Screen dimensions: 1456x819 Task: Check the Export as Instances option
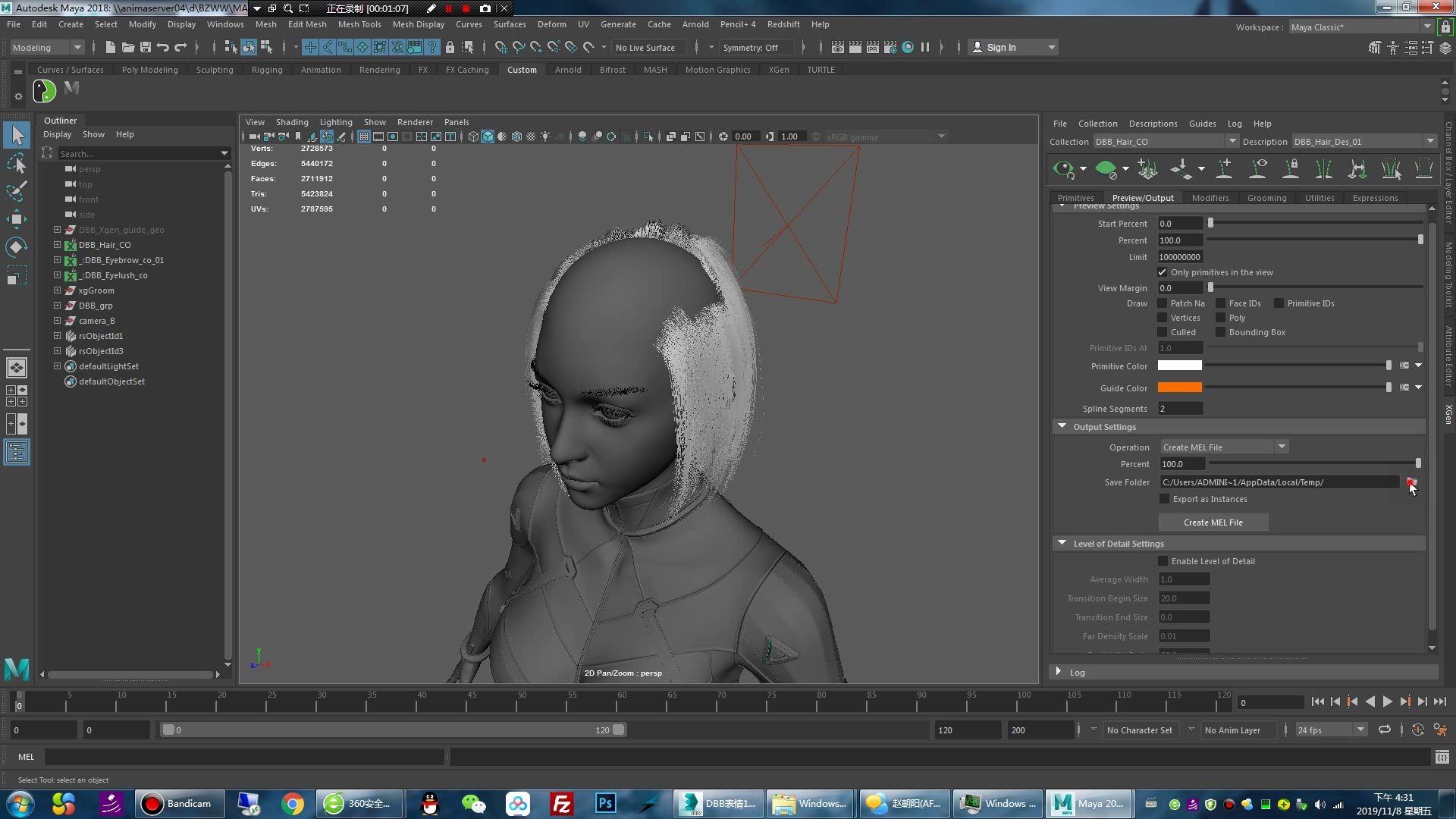point(1165,499)
